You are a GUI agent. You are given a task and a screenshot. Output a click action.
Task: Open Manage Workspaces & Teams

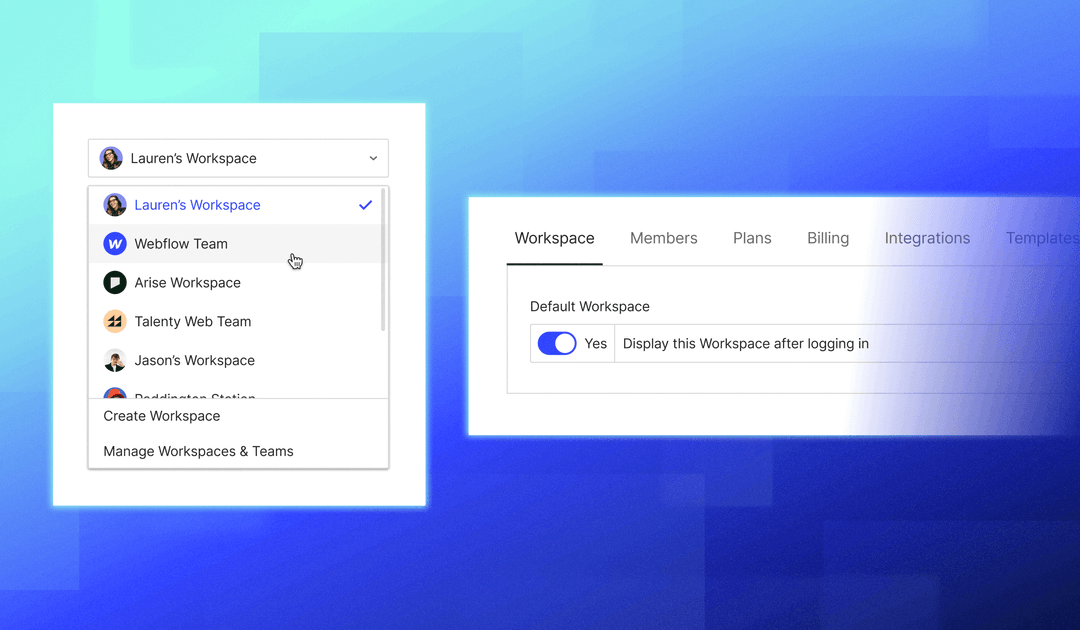click(x=197, y=451)
